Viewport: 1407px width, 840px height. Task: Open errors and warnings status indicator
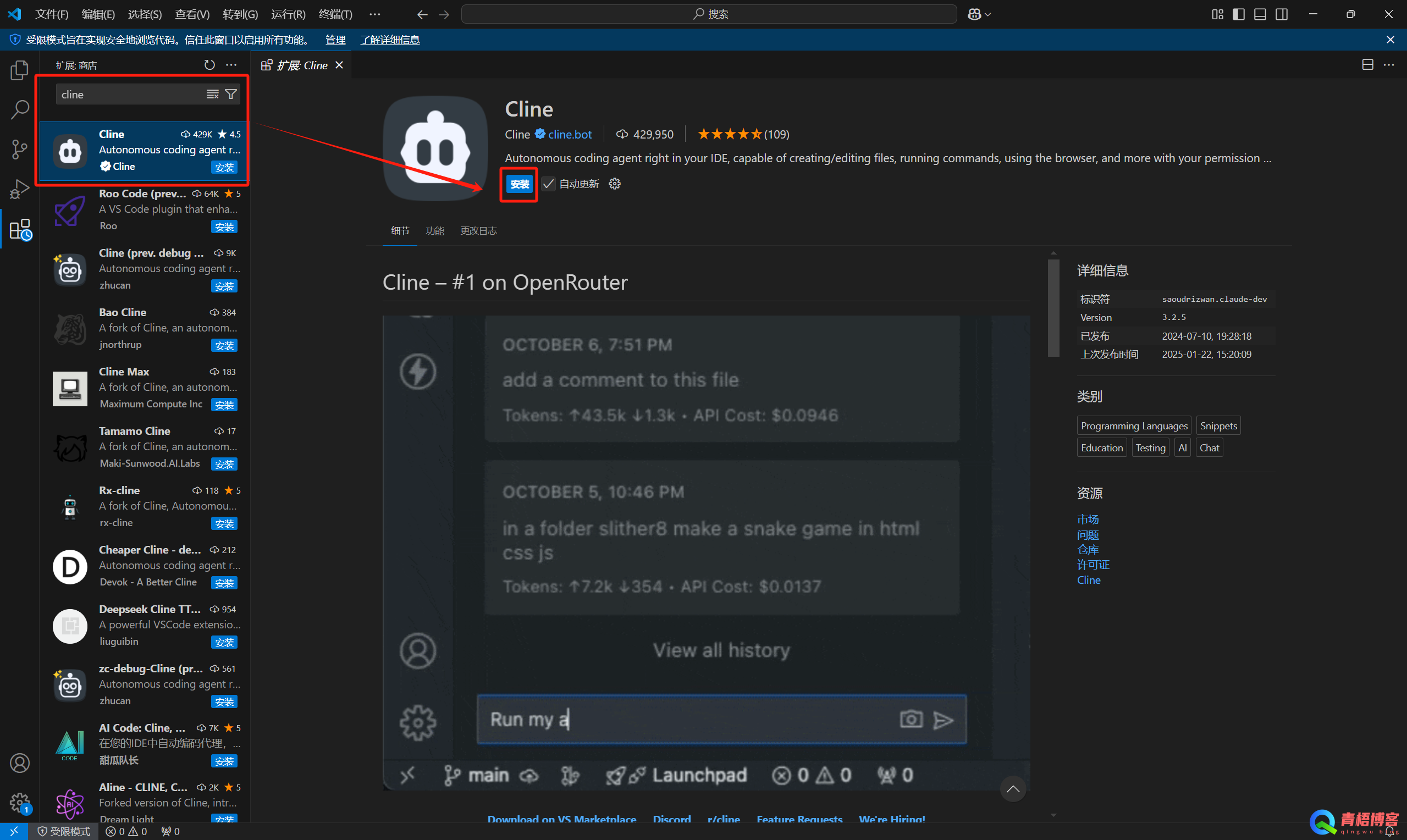point(126,832)
